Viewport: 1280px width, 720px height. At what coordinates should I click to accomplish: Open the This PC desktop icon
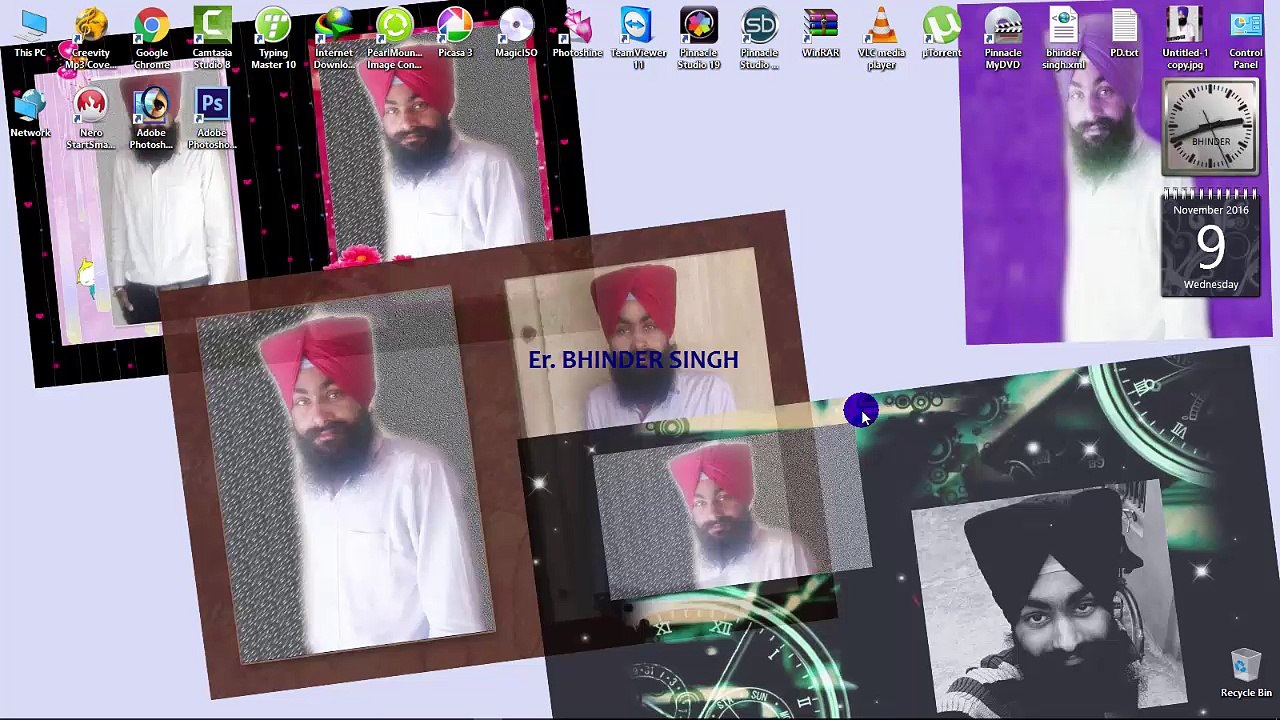[x=30, y=33]
